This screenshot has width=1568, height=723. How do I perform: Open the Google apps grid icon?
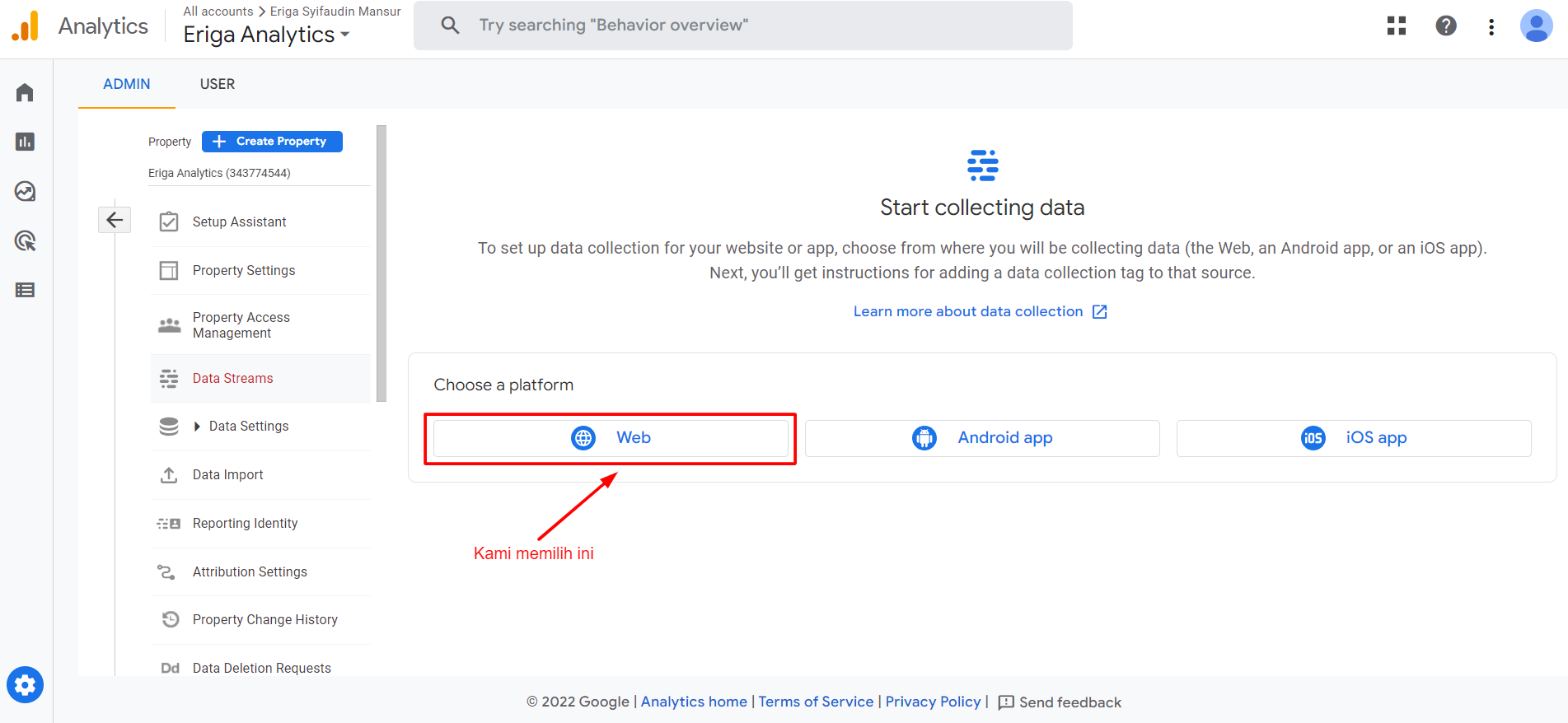coord(1396,26)
